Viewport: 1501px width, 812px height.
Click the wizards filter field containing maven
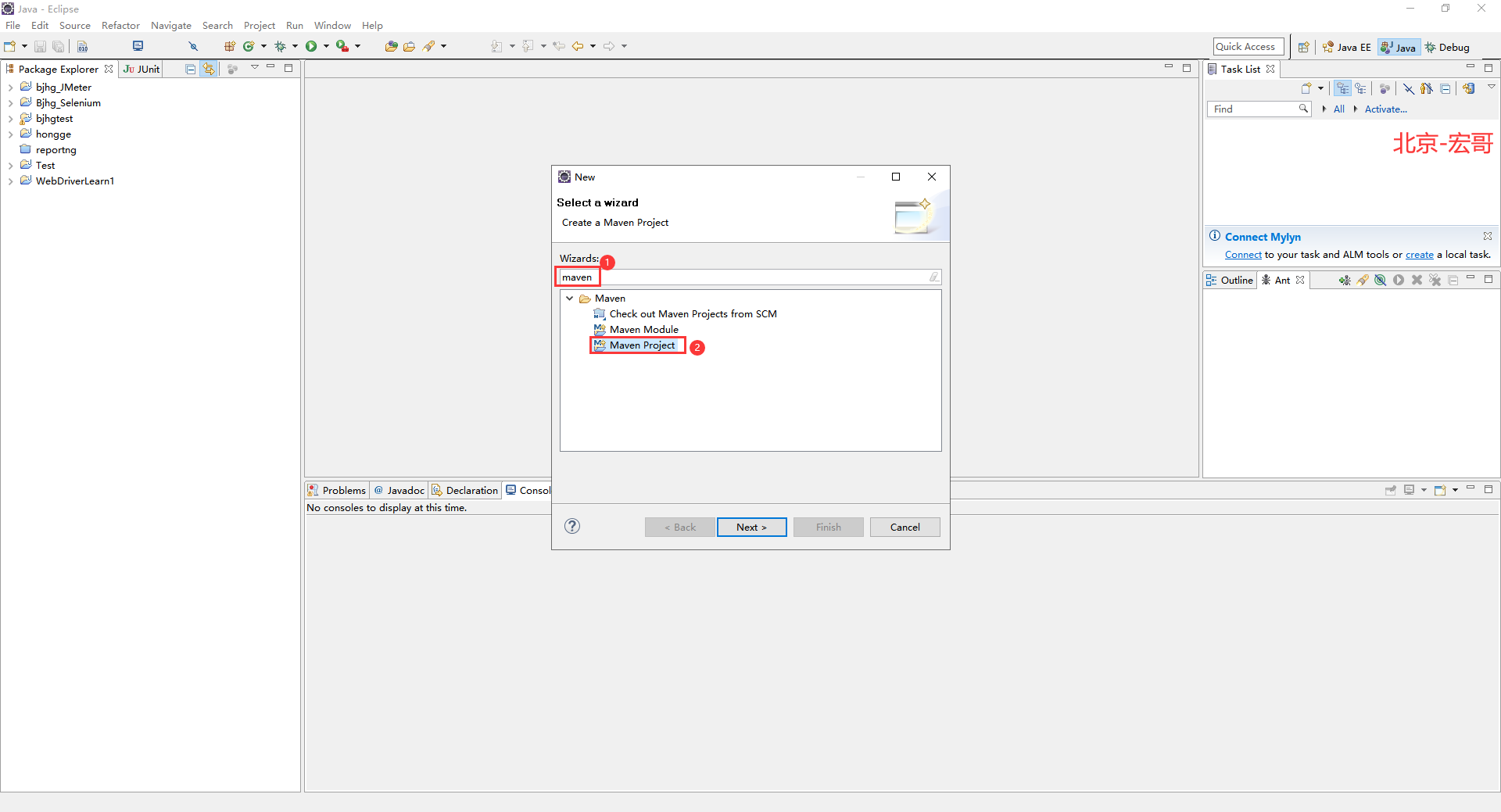[x=750, y=277]
